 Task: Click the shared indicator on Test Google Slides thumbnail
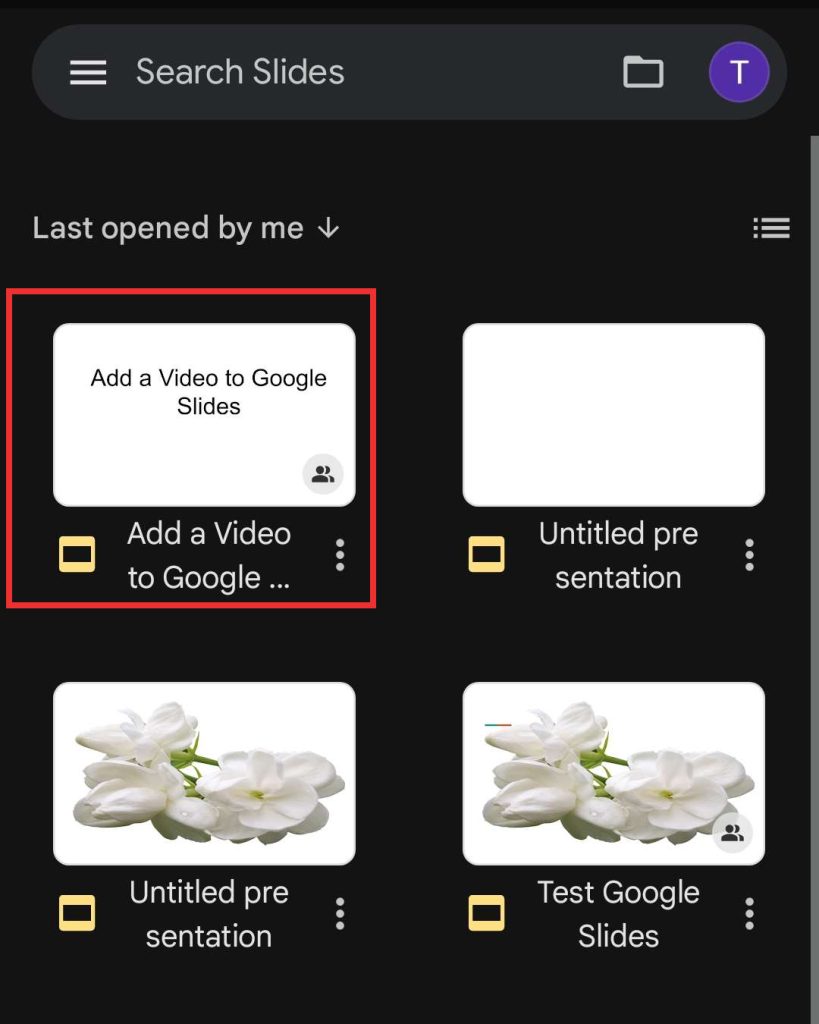731,833
